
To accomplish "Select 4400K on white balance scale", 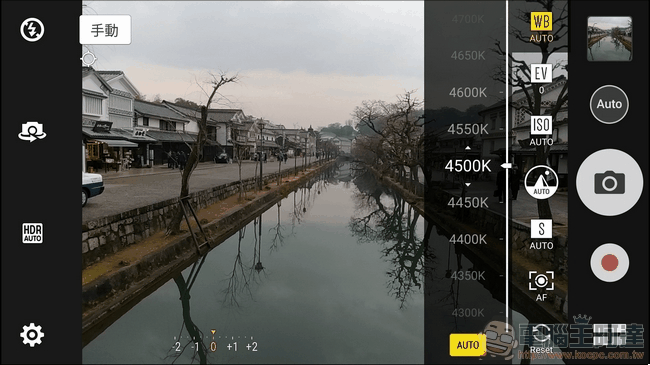I will coord(468,239).
